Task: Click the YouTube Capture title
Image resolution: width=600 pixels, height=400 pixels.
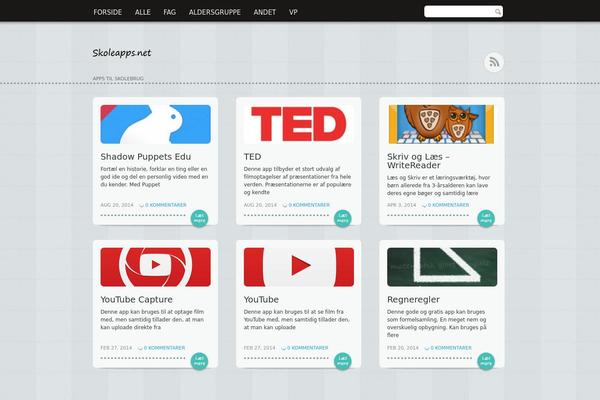Action: (x=136, y=299)
